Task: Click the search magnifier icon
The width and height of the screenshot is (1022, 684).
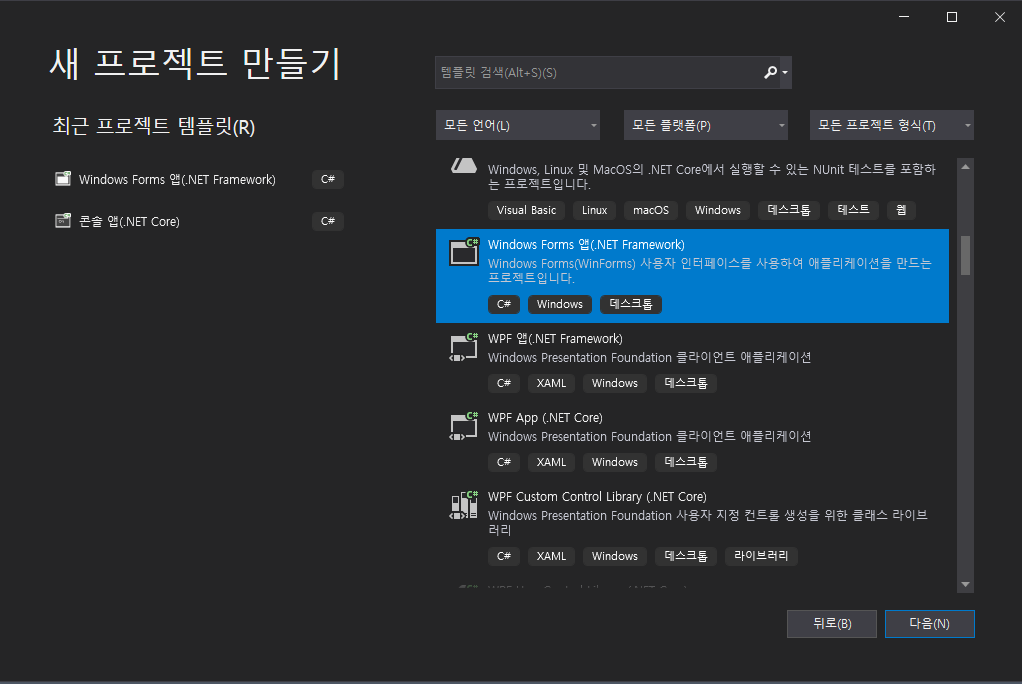Action: [770, 72]
